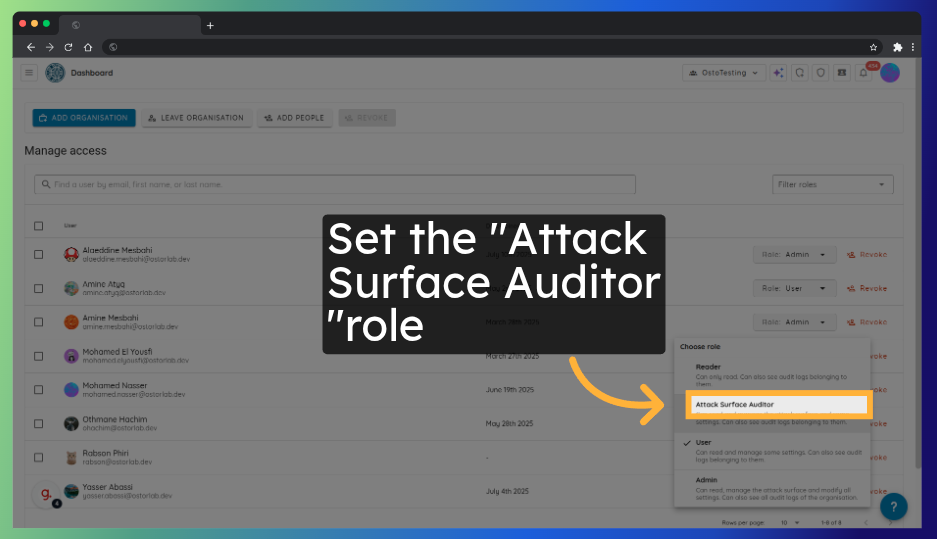Tick the select-all users checkbox

pyautogui.click(x=39, y=226)
